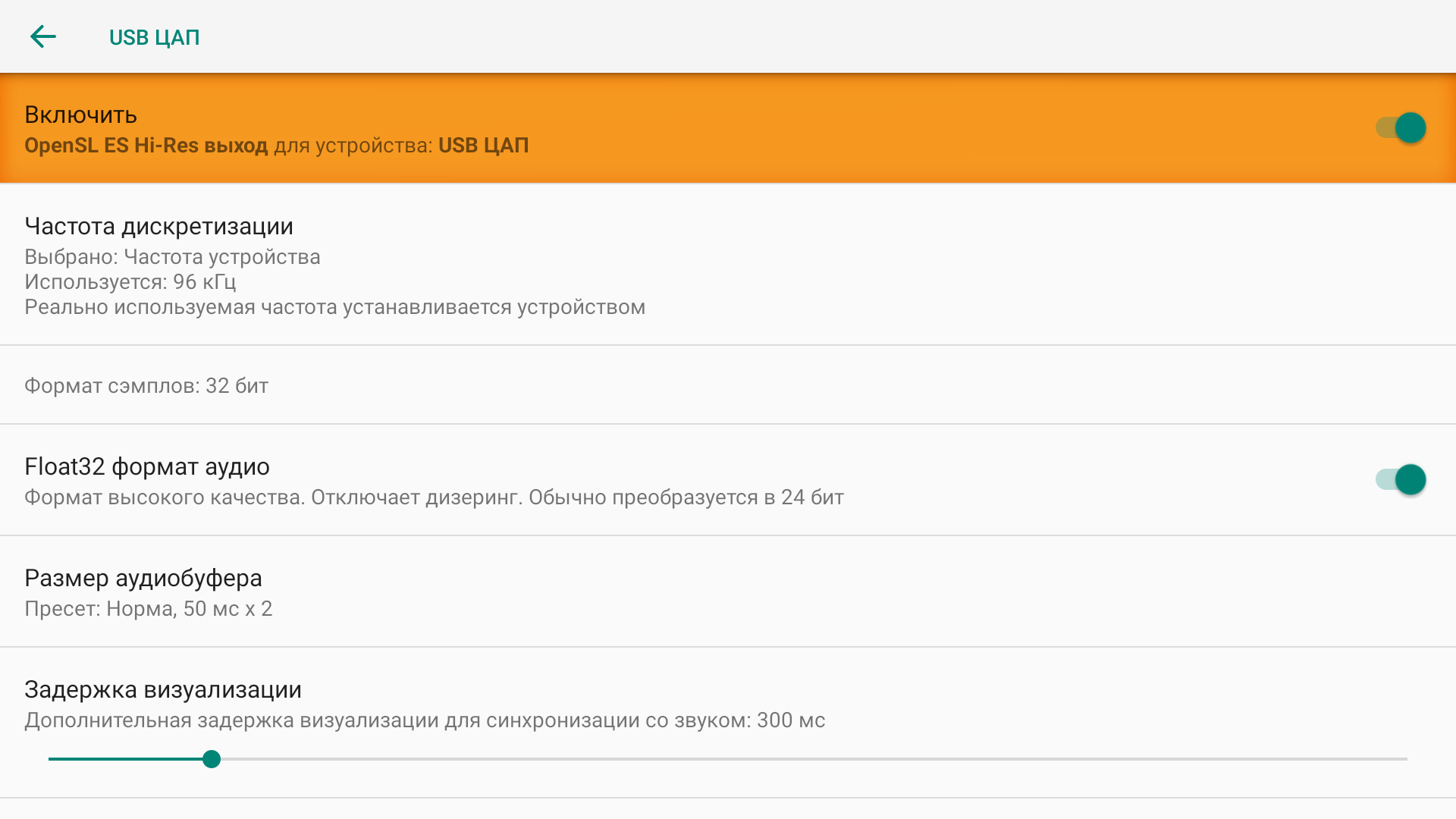The image size is (1456, 819).
Task: Tap the back arrow icon
Action: tap(43, 36)
